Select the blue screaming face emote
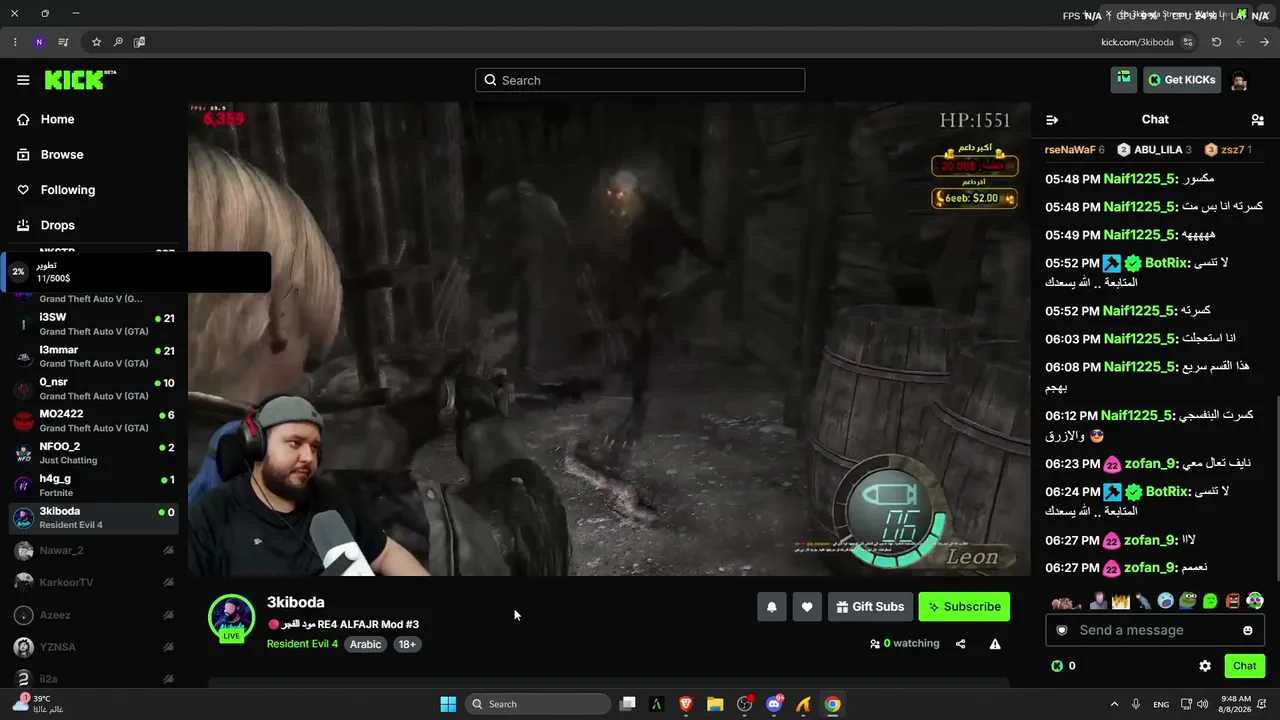Image resolution: width=1280 pixels, height=720 pixels. pyautogui.click(x=1165, y=601)
